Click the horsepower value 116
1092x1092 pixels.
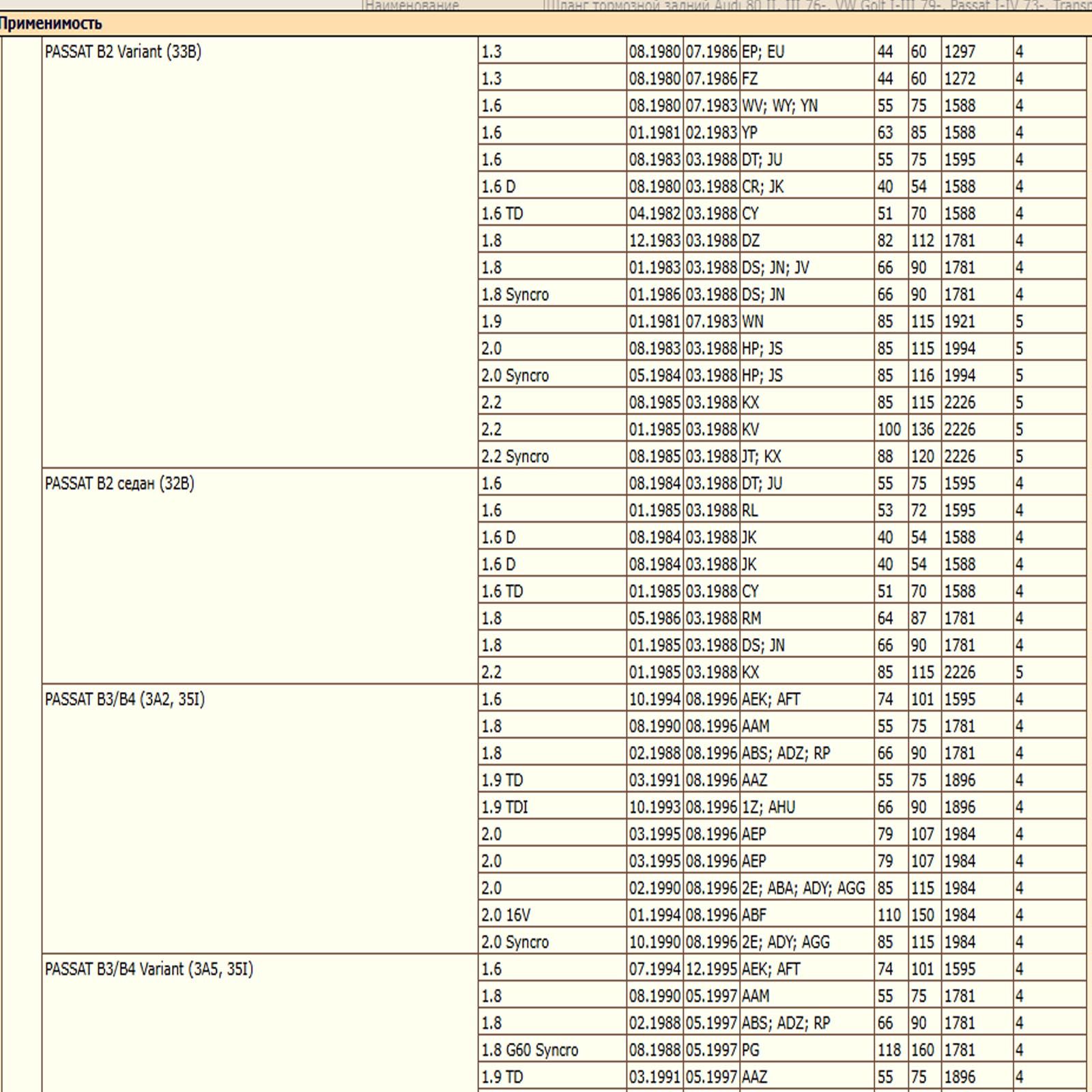pyautogui.click(x=924, y=375)
